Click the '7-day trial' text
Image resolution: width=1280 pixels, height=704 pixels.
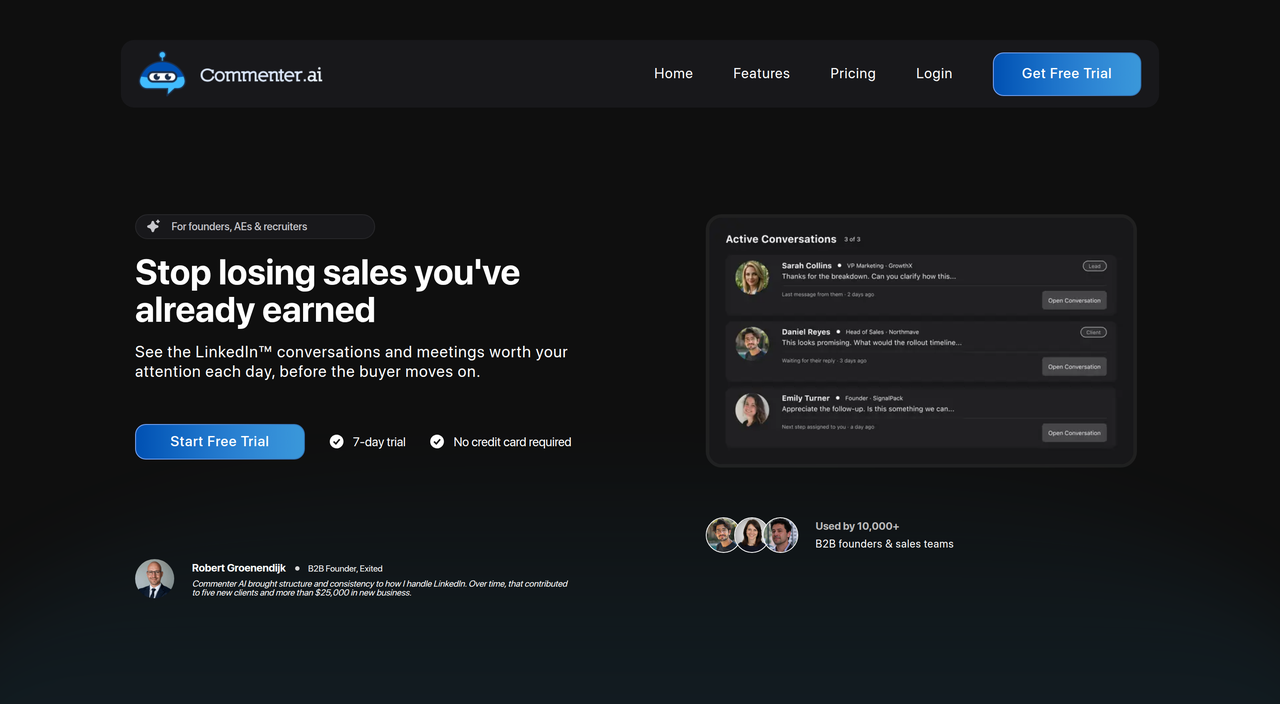[x=379, y=442]
